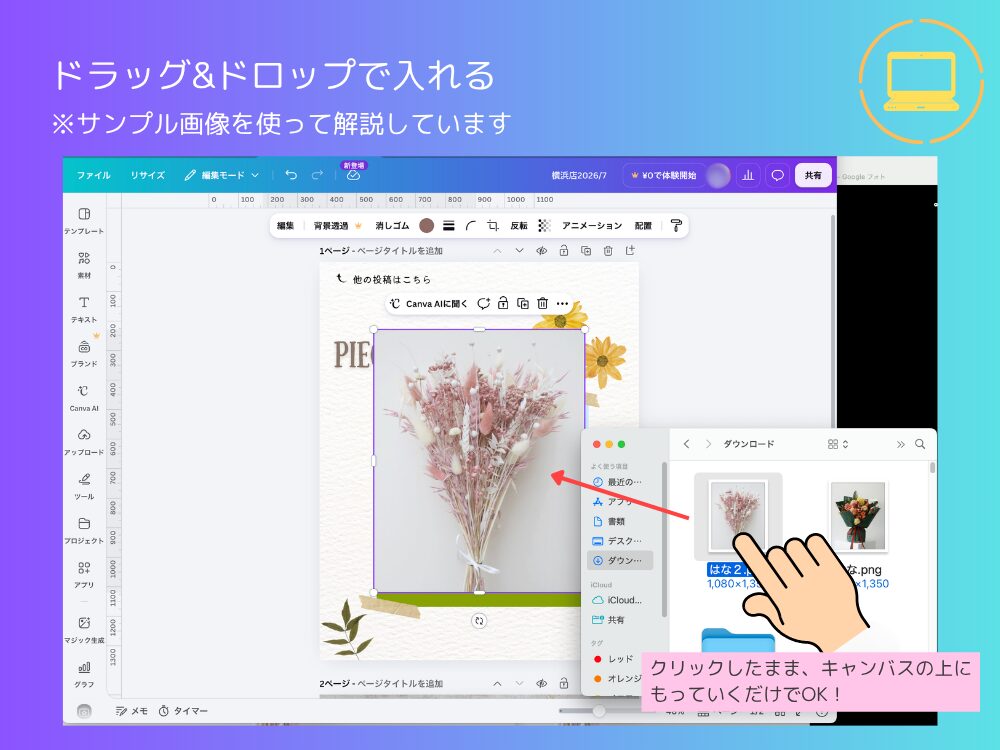The height and width of the screenshot is (750, 1000).
Task: Click the 共有 share button in Canva
Action: click(x=813, y=175)
